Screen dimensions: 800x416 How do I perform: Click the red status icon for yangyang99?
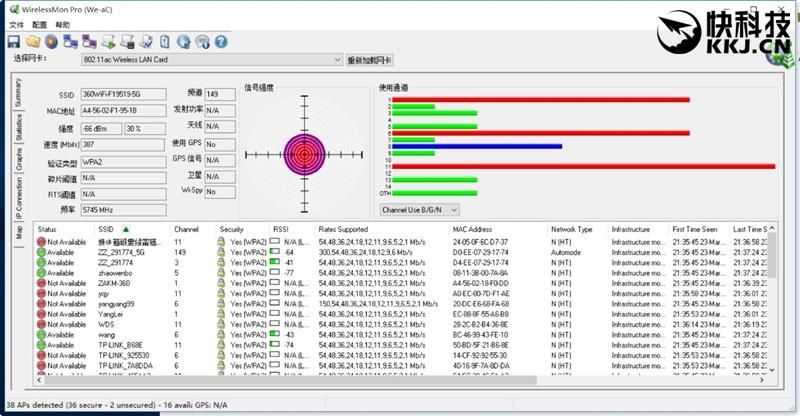41,304
